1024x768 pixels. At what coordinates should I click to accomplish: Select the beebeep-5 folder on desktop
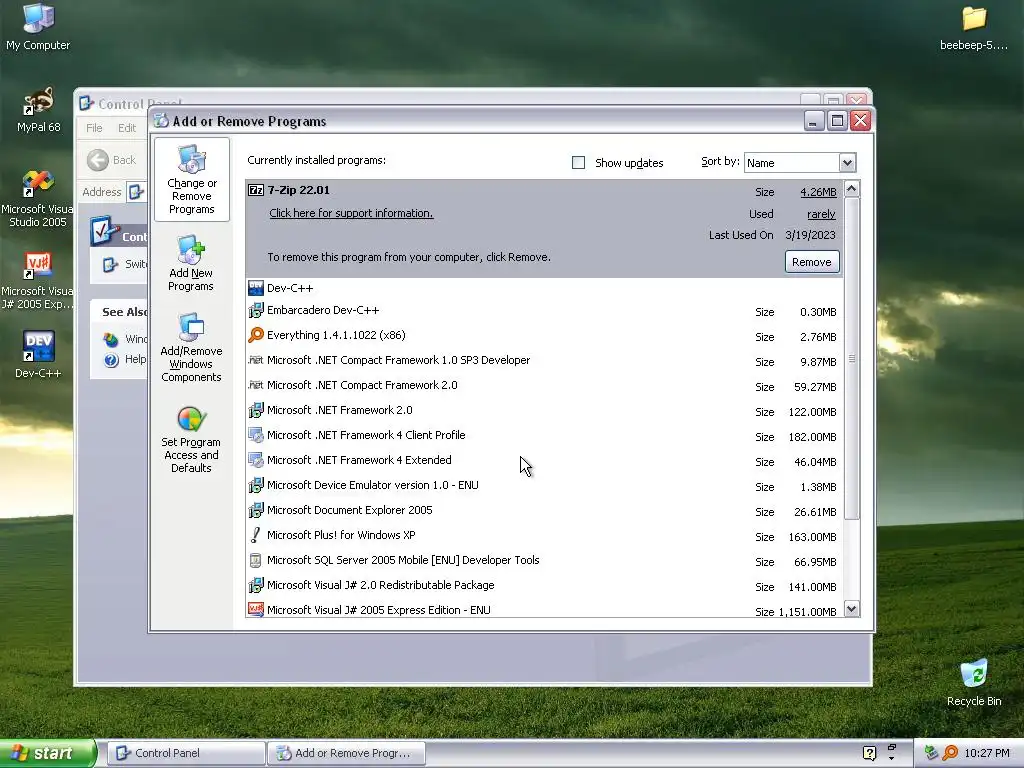(x=974, y=27)
